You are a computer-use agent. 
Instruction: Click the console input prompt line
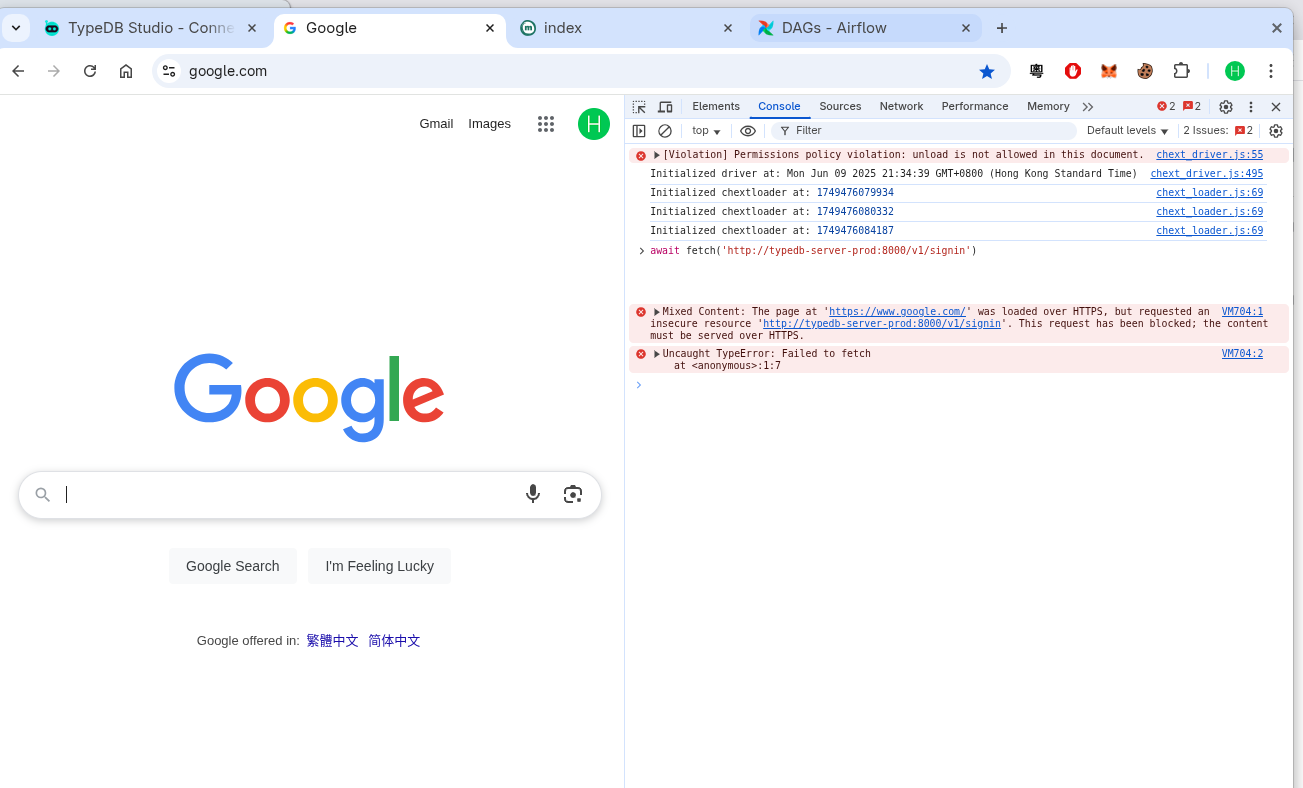click(x=960, y=385)
